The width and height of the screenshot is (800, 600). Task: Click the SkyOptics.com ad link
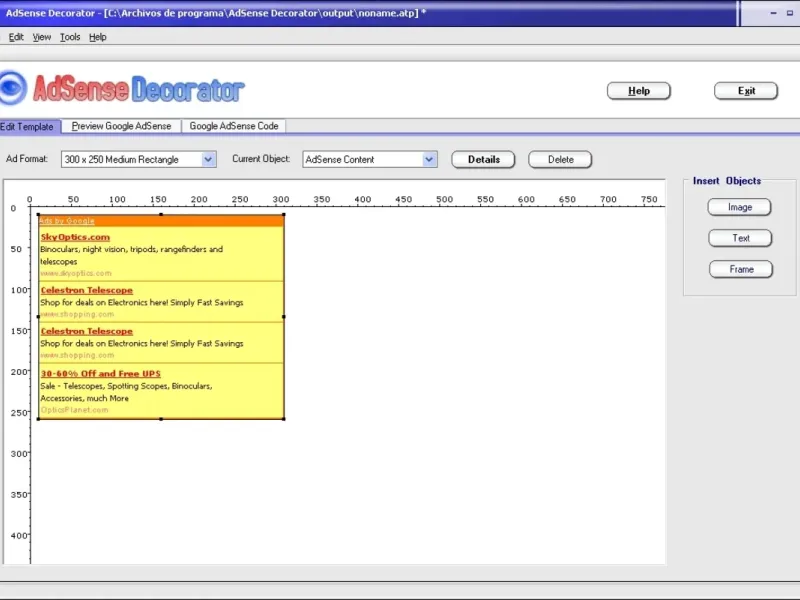tap(75, 237)
